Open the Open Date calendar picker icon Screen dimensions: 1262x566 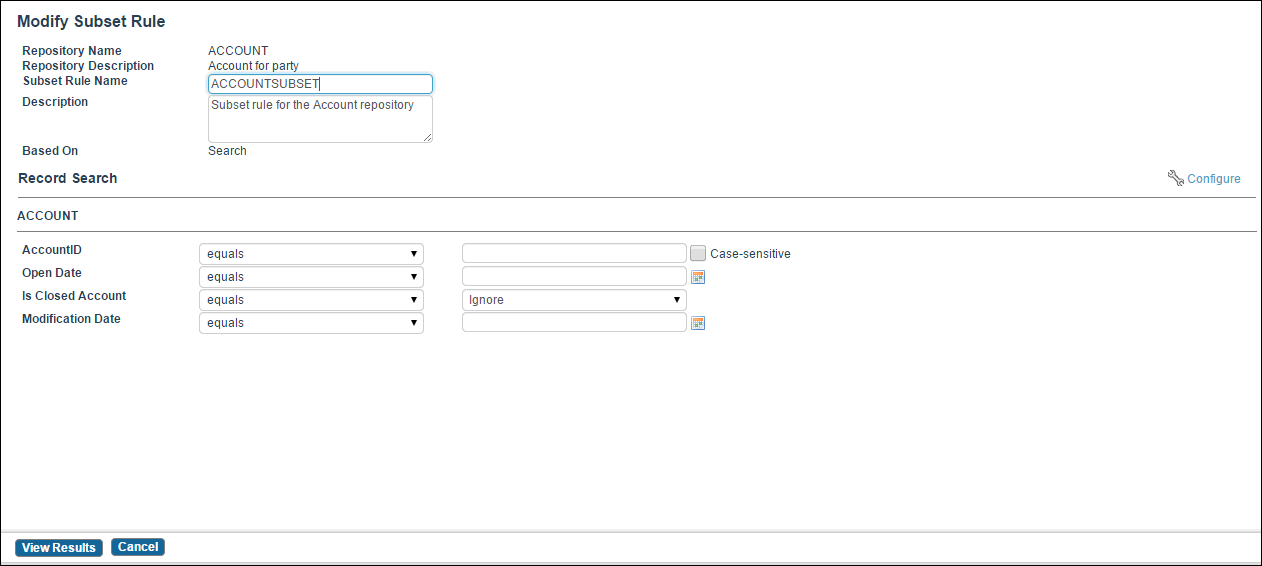[698, 277]
